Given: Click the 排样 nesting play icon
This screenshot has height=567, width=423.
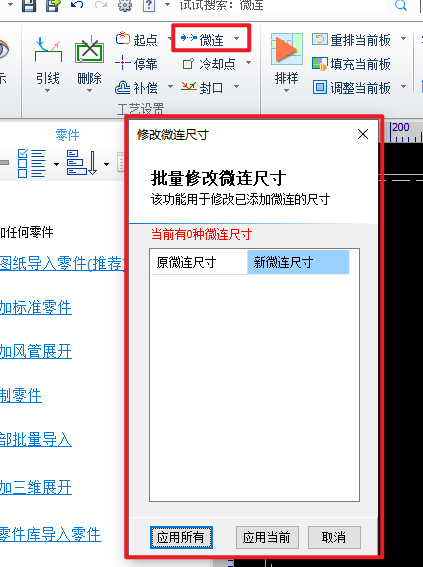Looking at the screenshot, I should (286, 48).
